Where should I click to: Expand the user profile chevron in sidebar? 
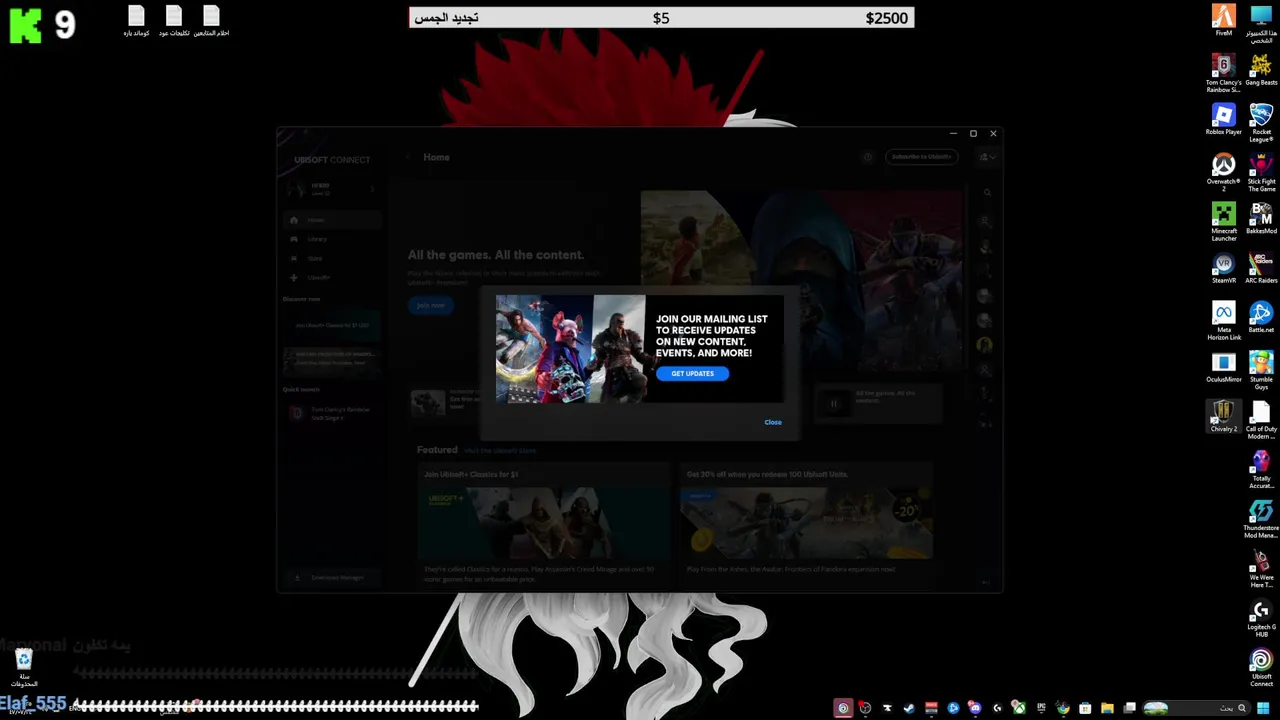(x=372, y=189)
